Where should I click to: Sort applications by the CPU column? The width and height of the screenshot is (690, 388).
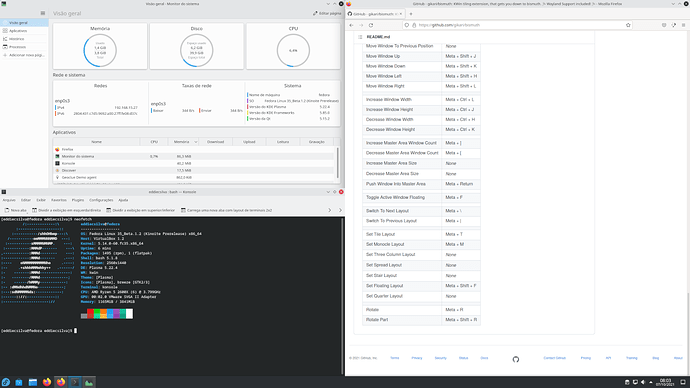click(154, 142)
